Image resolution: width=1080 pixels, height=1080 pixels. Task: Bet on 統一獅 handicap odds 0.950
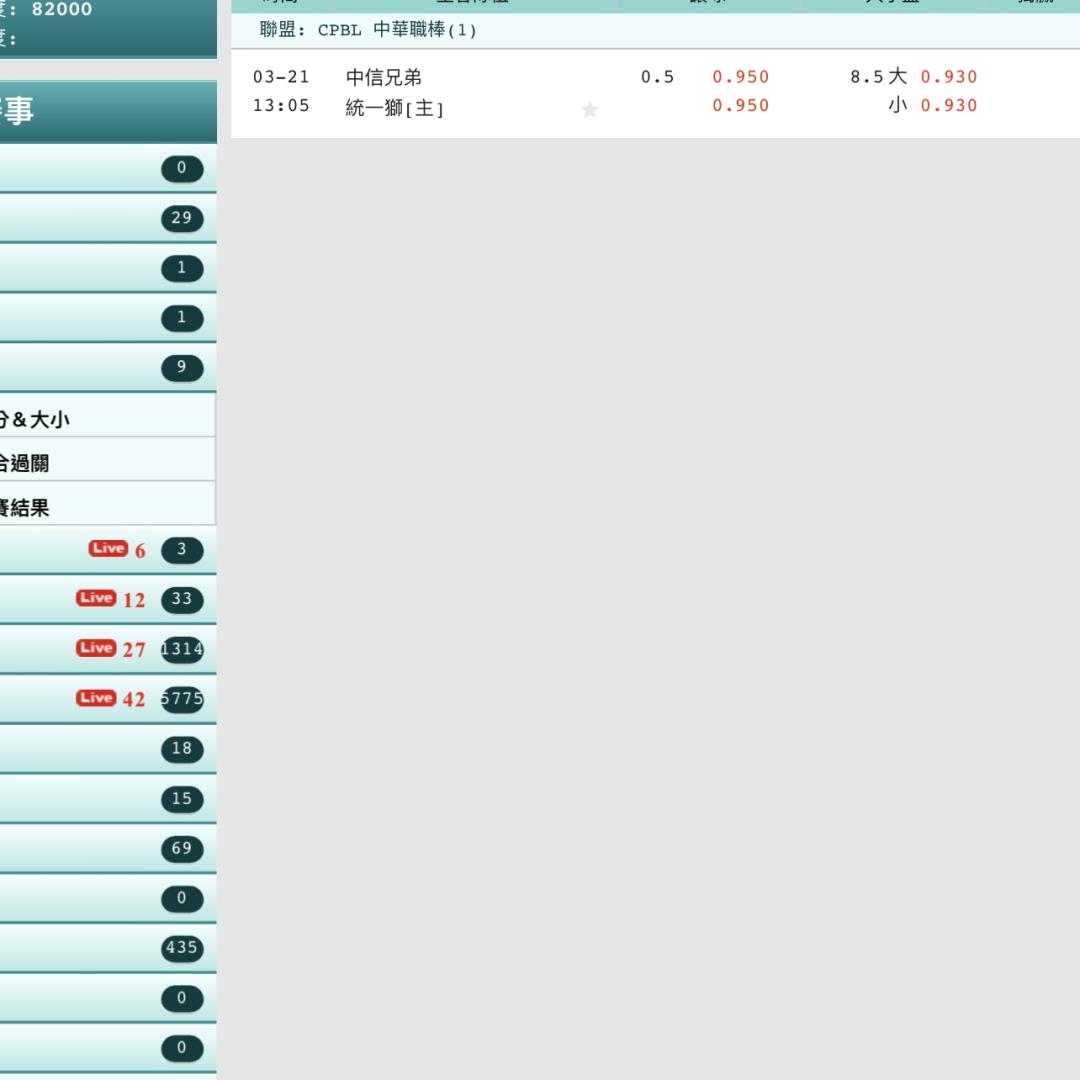(740, 106)
